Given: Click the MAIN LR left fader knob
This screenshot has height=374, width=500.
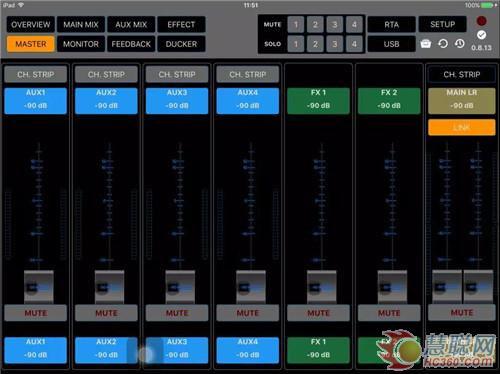Looking at the screenshot, I should point(447,287).
